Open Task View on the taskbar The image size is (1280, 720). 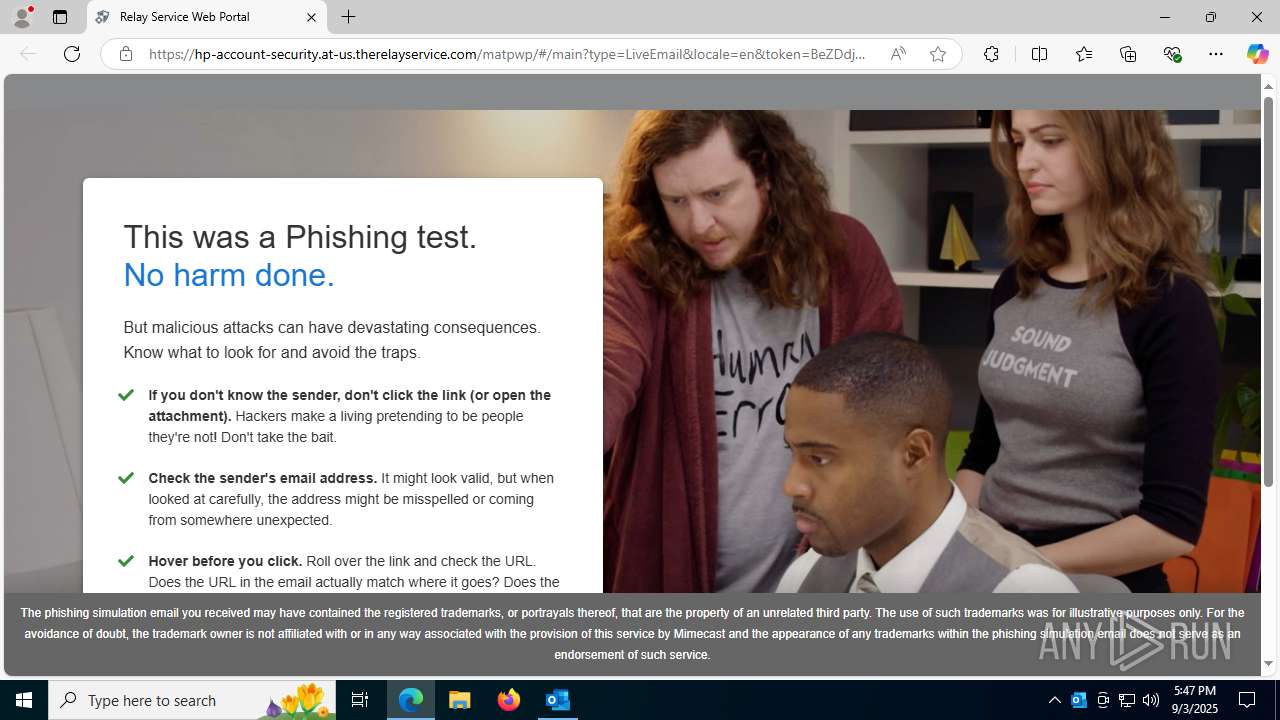tap(360, 700)
